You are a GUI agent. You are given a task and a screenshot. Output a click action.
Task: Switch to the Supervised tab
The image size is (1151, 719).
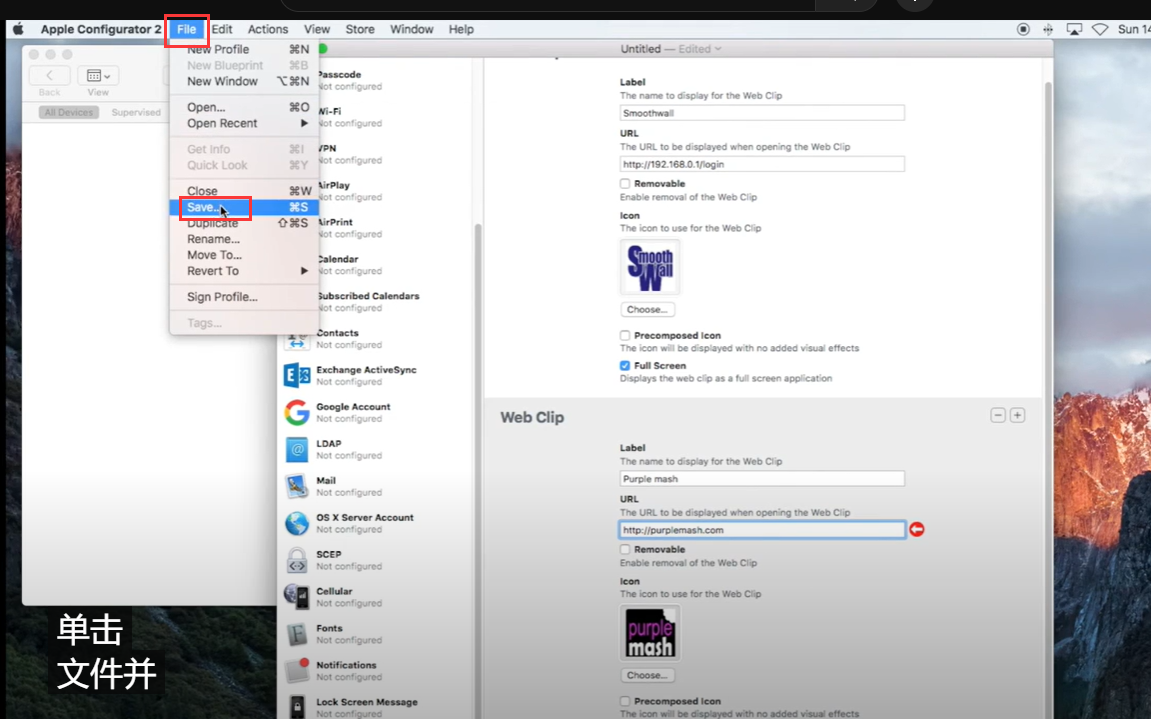[136, 112]
